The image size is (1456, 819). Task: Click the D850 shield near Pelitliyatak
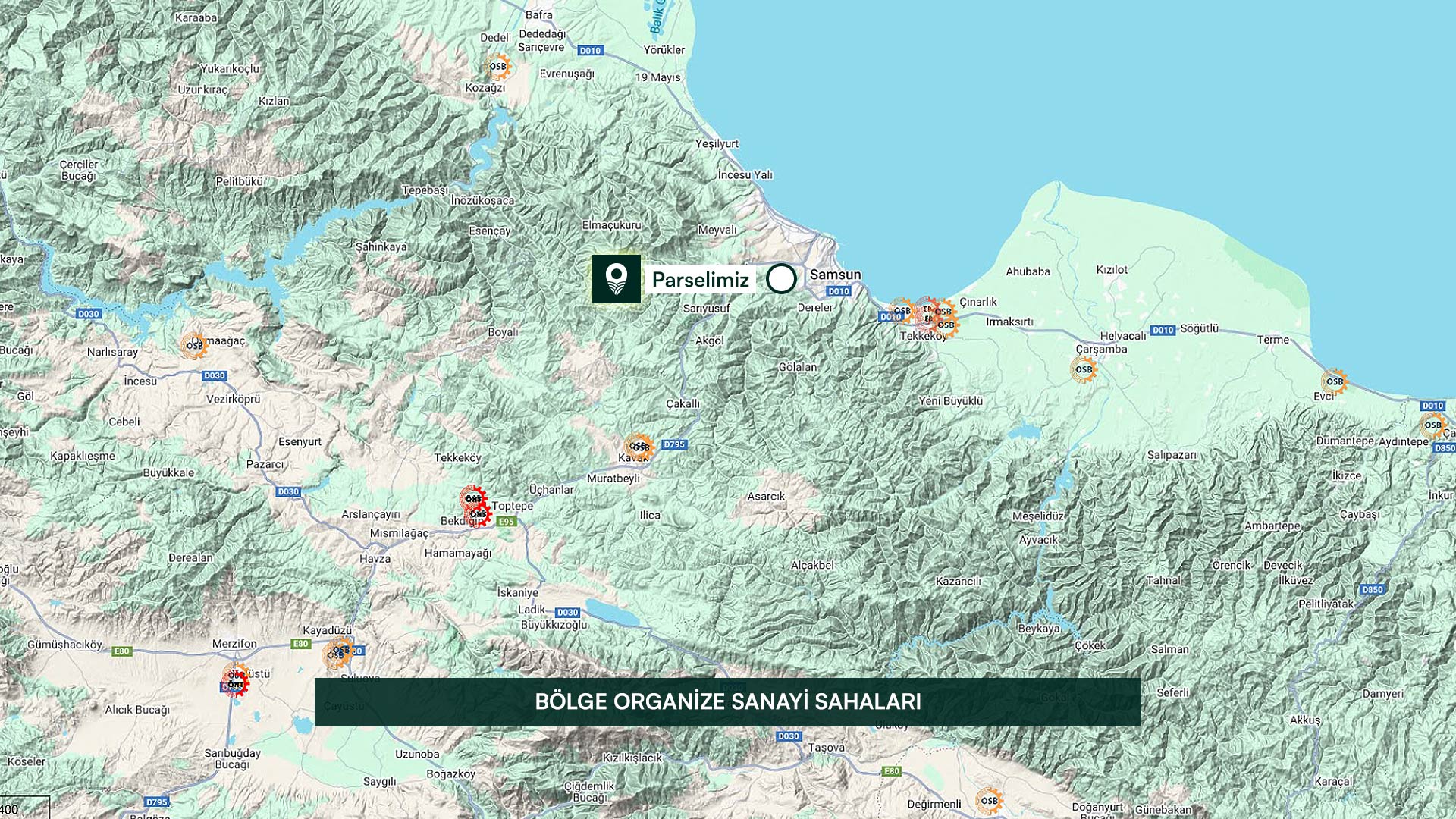coord(1373,589)
